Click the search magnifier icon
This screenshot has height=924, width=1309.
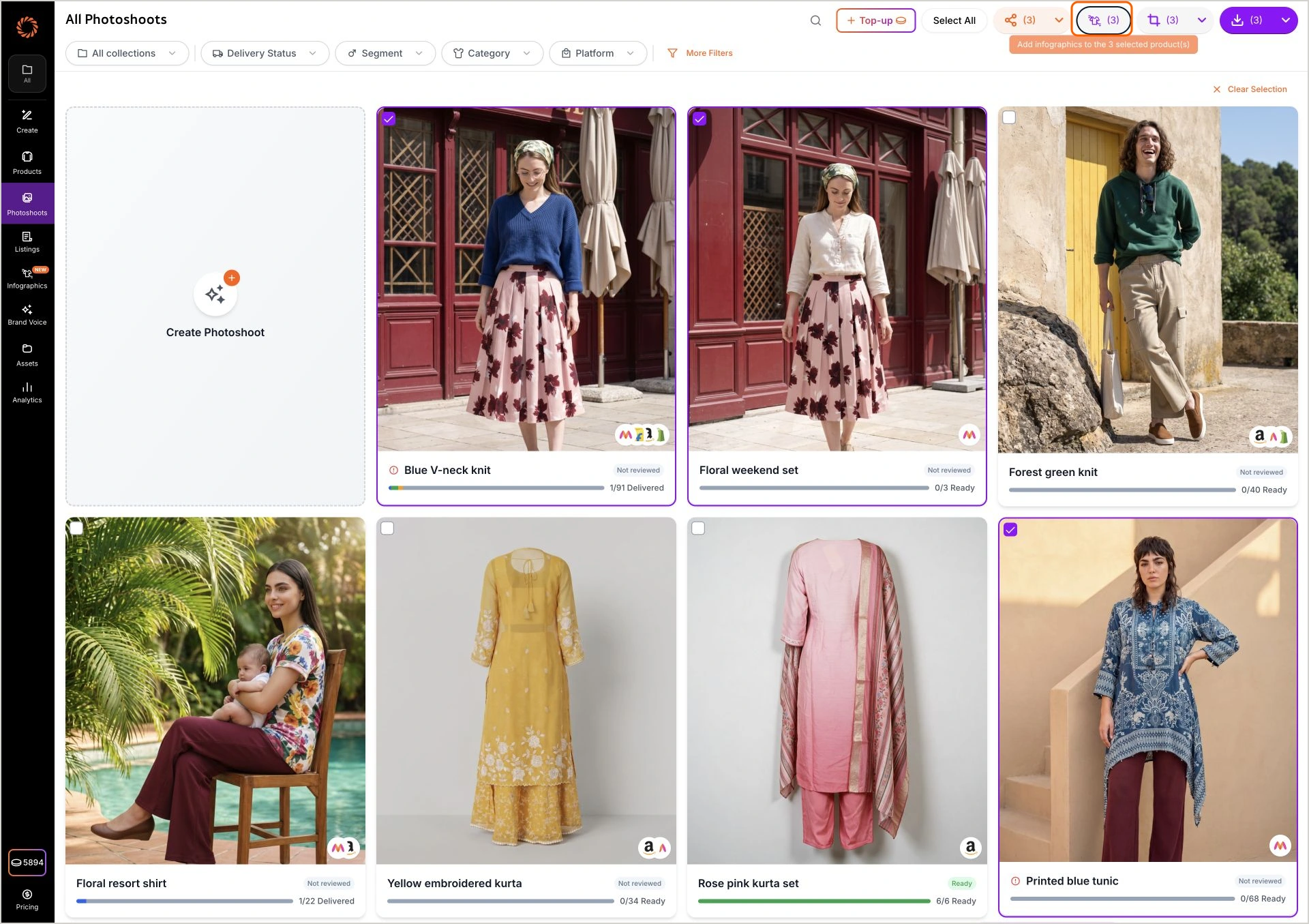tap(815, 20)
